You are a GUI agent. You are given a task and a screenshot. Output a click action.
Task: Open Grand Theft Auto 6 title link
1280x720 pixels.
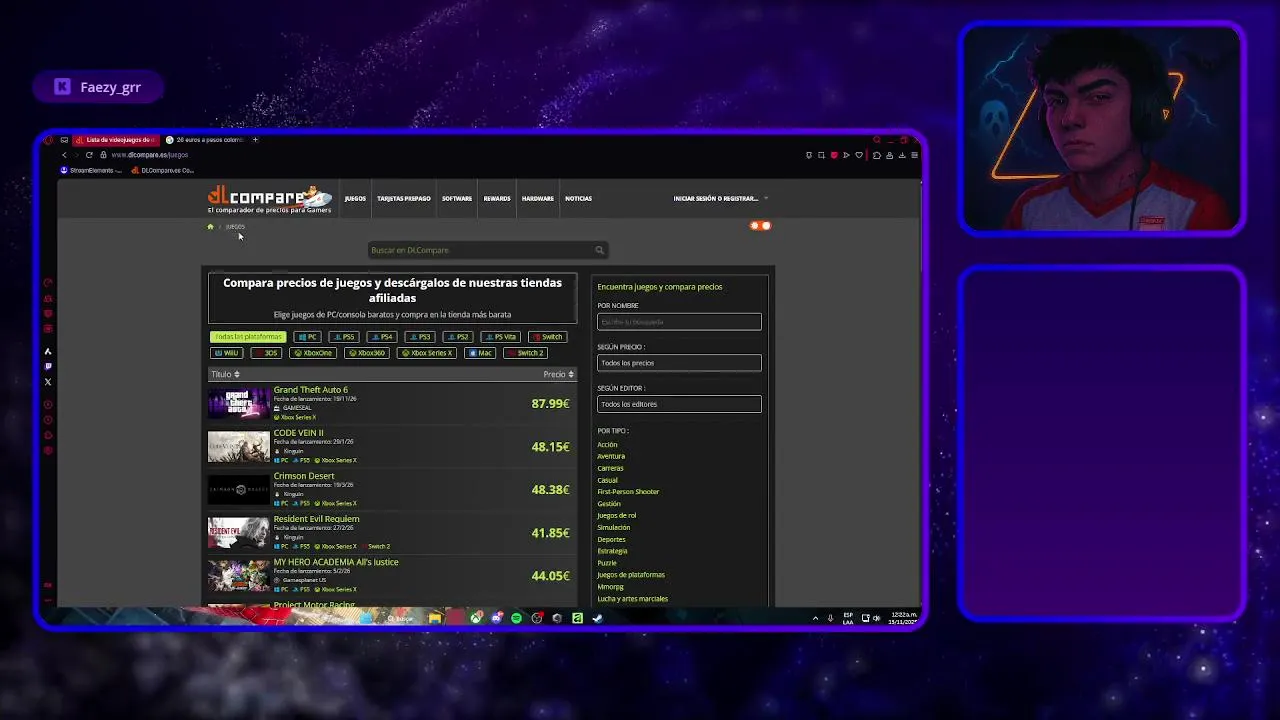click(x=311, y=390)
